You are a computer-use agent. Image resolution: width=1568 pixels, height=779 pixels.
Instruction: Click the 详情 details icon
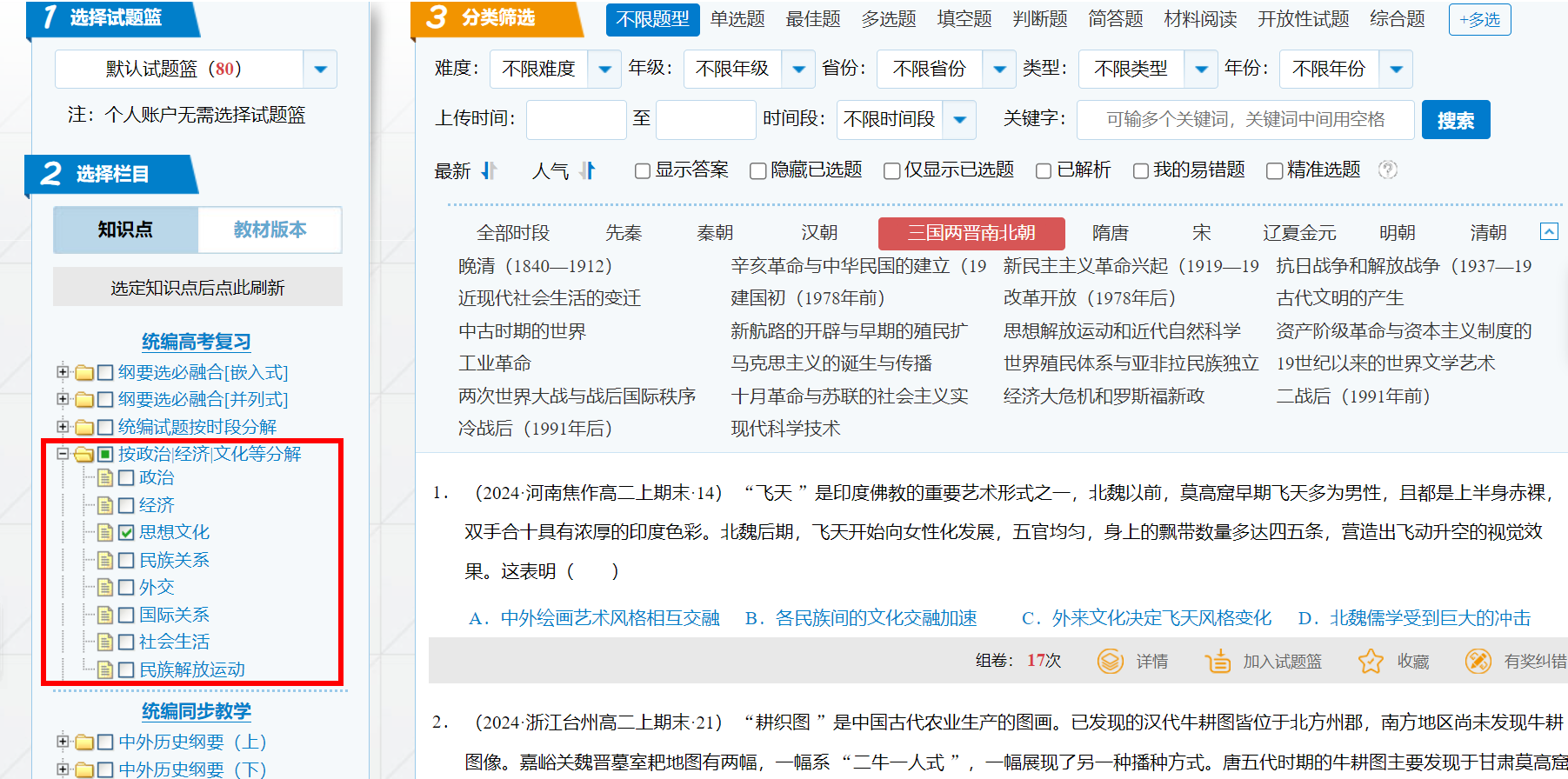[x=1110, y=662]
